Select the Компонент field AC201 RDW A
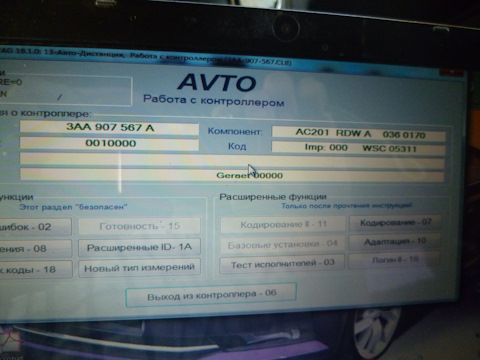This screenshot has width=480, height=360. point(359,134)
